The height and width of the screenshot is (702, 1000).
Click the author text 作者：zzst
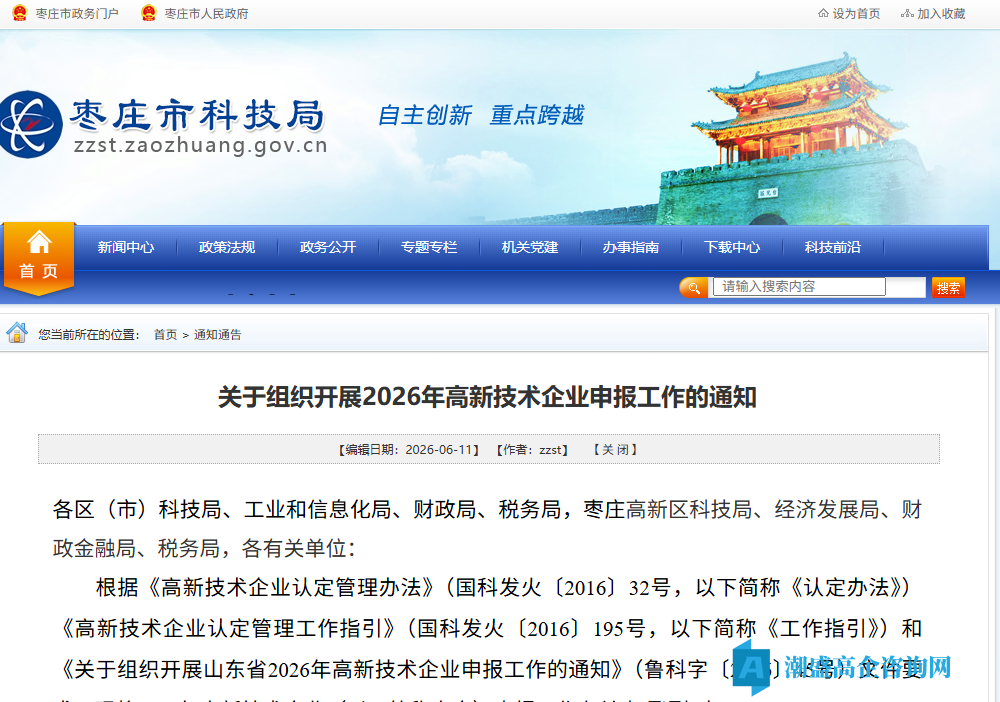pyautogui.click(x=533, y=450)
